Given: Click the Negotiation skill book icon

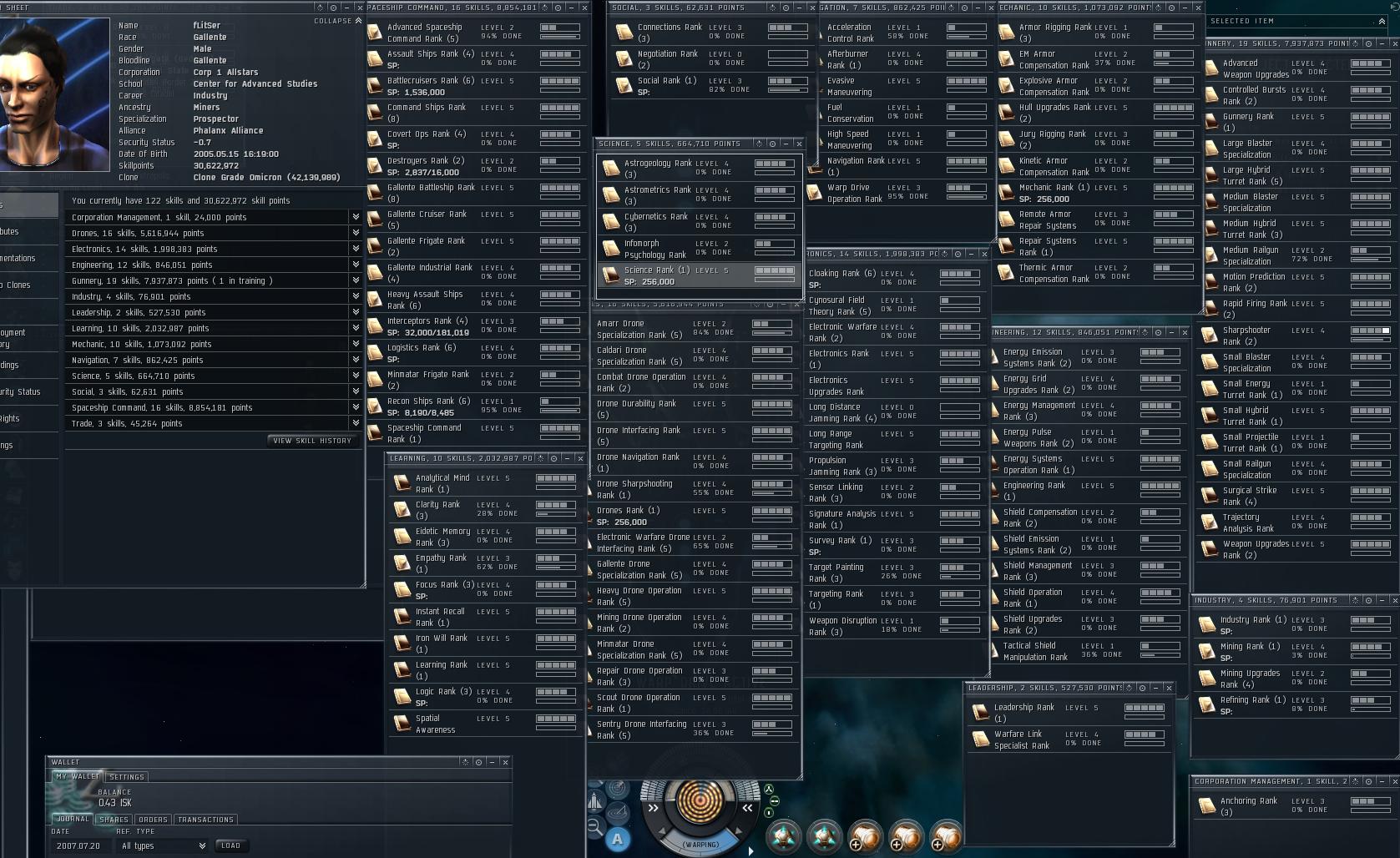Looking at the screenshot, I should click(624, 59).
